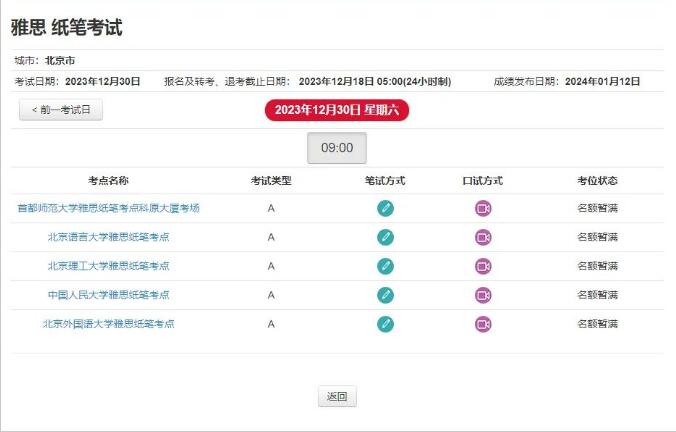
Task: Select the 09:00 time slot
Action: tap(337, 148)
